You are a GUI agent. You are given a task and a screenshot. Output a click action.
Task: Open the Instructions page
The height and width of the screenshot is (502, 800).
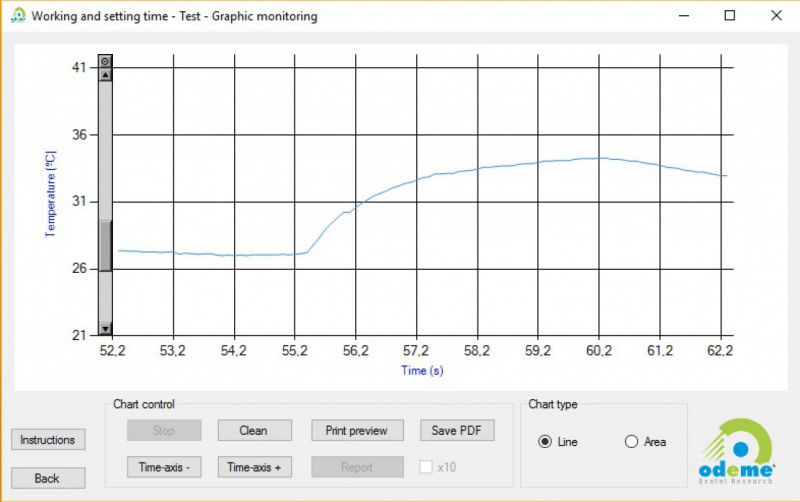click(x=47, y=440)
